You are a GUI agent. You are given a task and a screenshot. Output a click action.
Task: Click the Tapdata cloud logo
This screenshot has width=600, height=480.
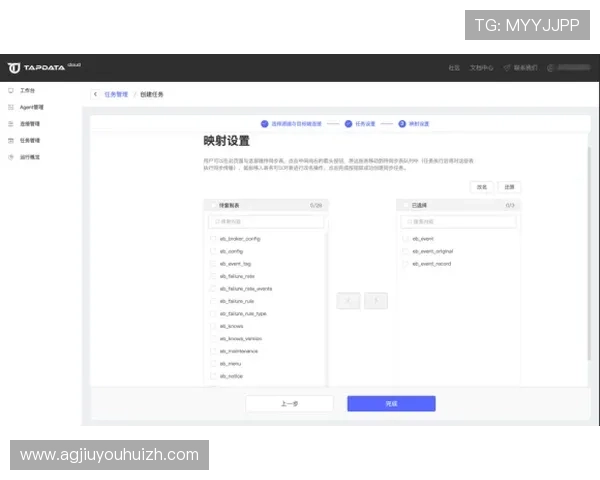44,67
